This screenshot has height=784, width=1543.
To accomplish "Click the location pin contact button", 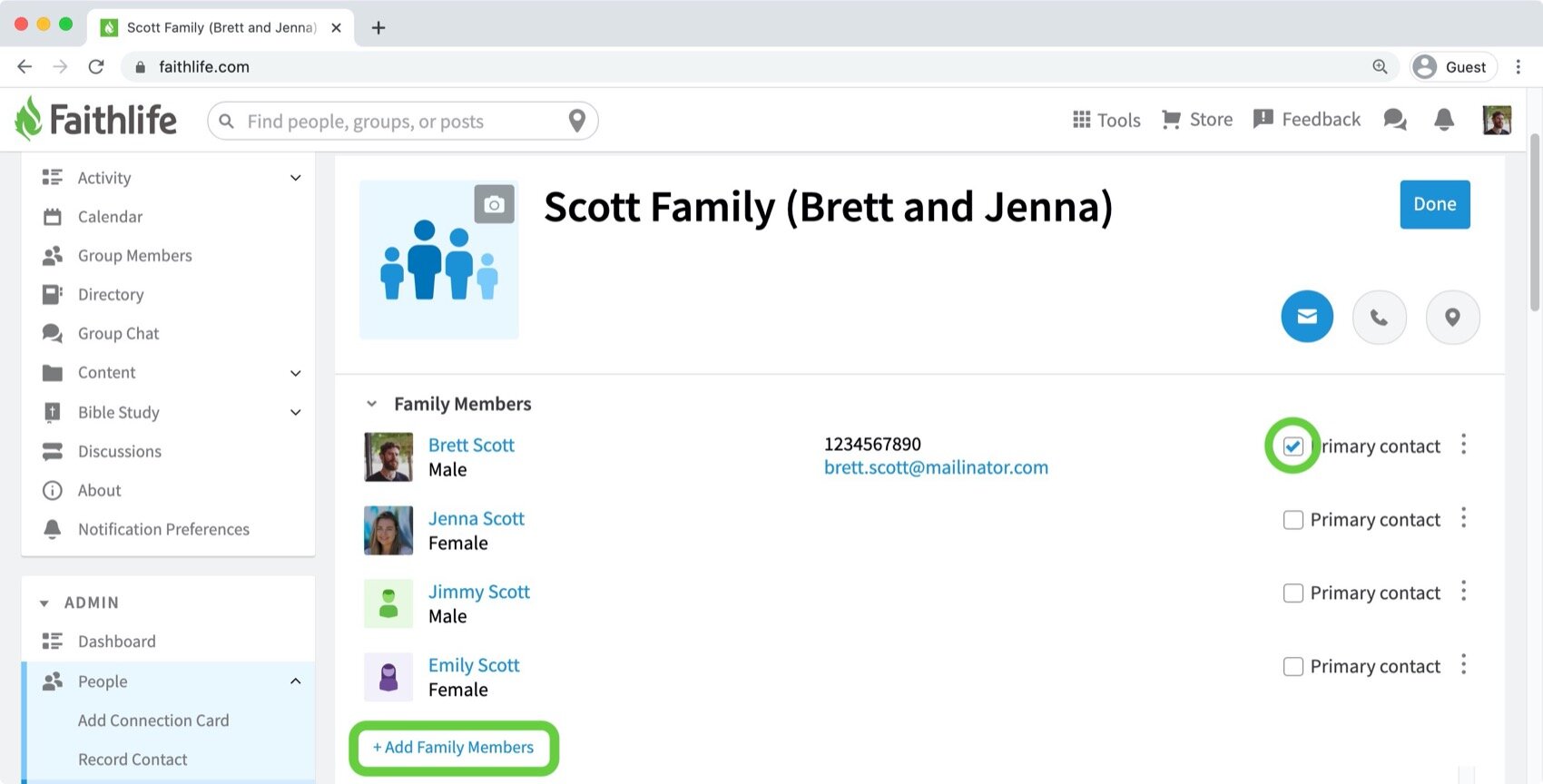I will click(x=1453, y=318).
